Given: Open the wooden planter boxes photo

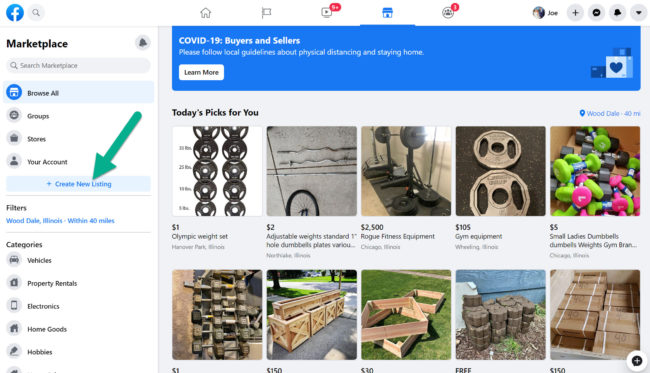Looking at the screenshot, I should pos(312,315).
